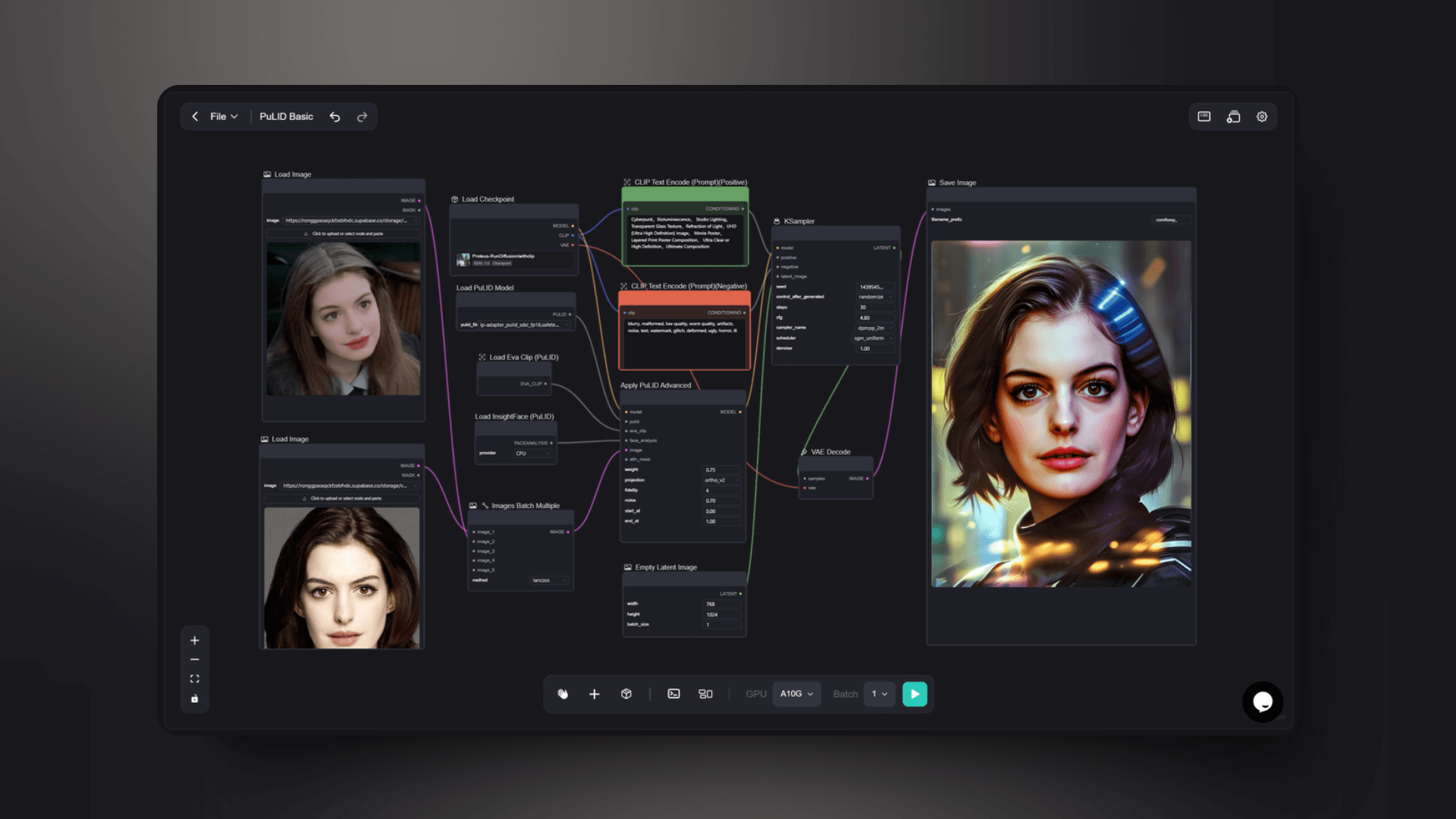Viewport: 1456px width, 819px height.
Task: Open settings gear in top right
Action: 1262,117
